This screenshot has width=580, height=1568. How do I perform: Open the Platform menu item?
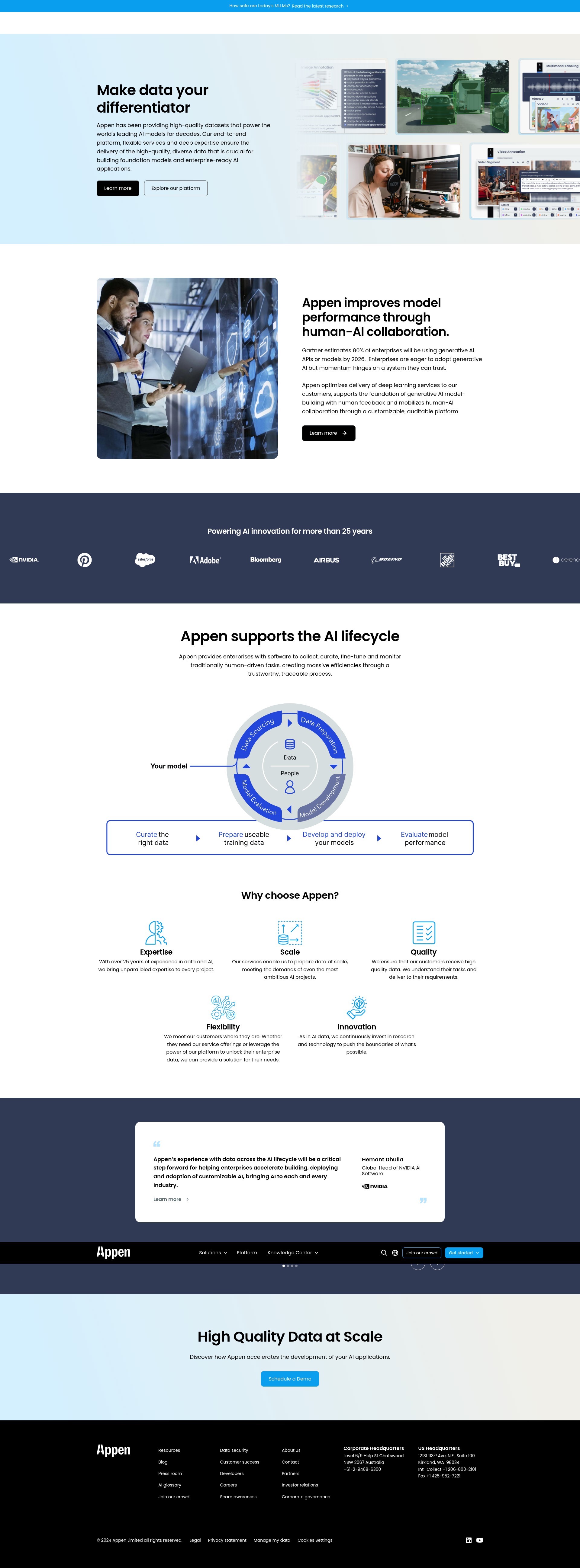point(247,1253)
